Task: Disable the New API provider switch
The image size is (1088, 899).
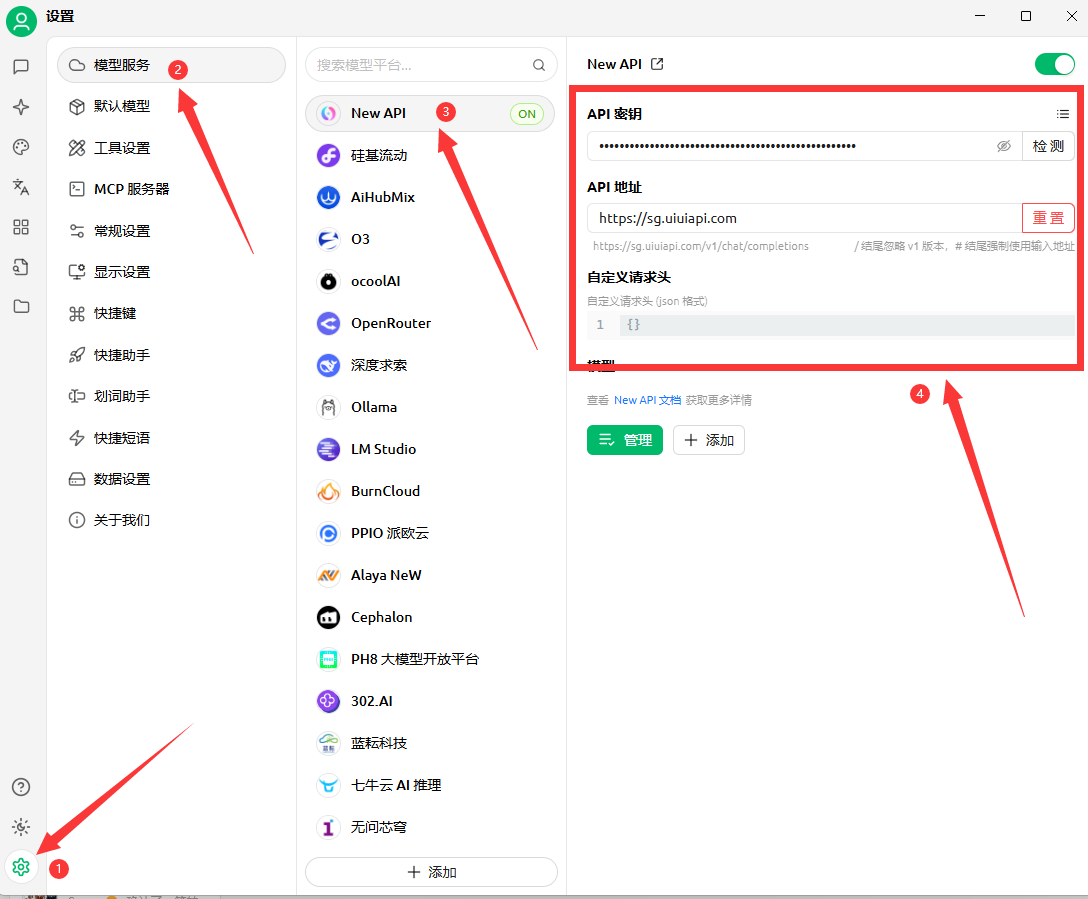Action: coord(1054,65)
